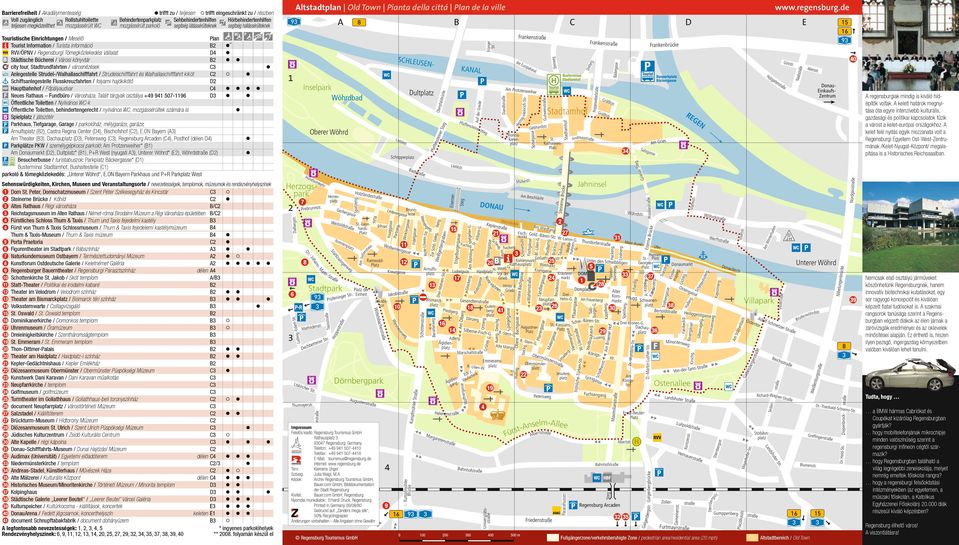Select grid column letter C
This screenshot has width=959, height=545.
point(572,23)
